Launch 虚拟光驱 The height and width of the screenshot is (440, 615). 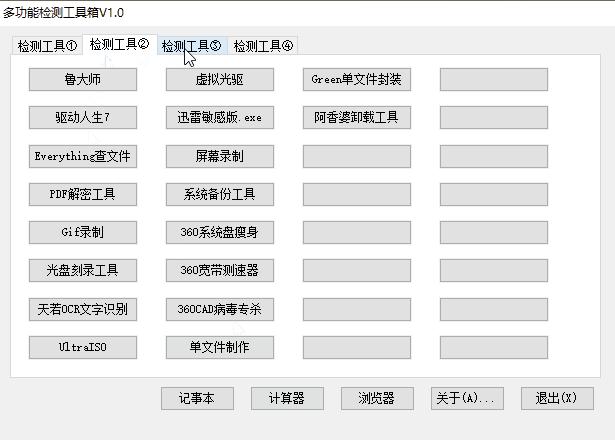tap(220, 80)
